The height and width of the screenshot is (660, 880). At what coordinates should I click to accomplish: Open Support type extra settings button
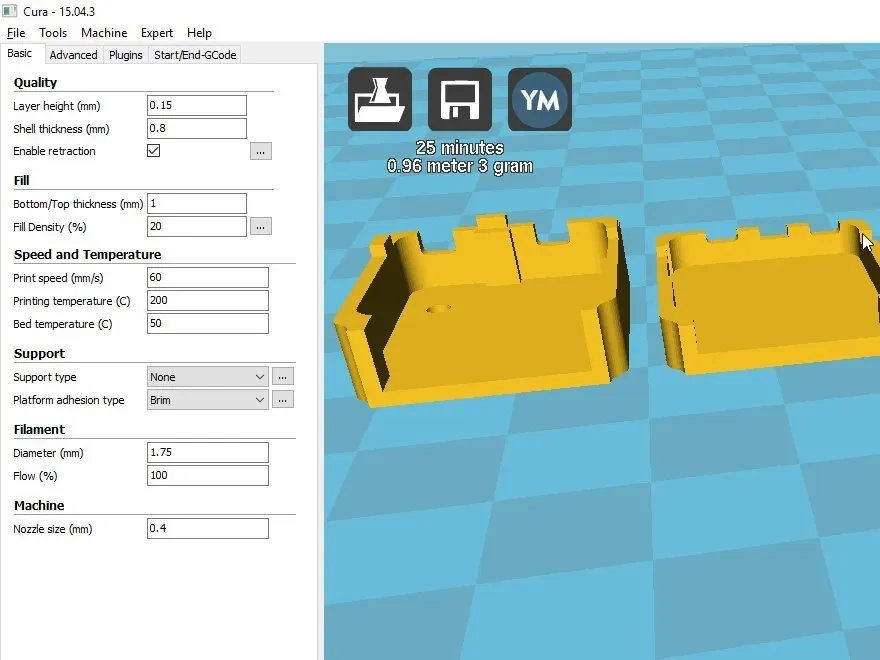point(282,377)
